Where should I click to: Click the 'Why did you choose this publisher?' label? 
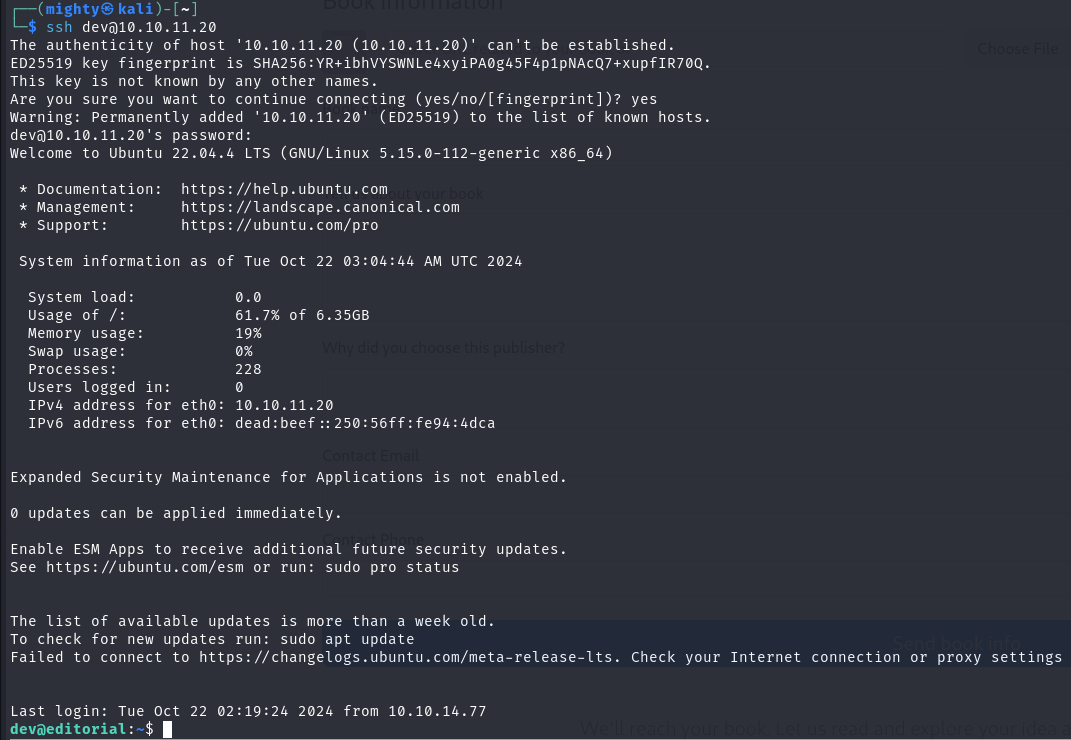click(443, 348)
